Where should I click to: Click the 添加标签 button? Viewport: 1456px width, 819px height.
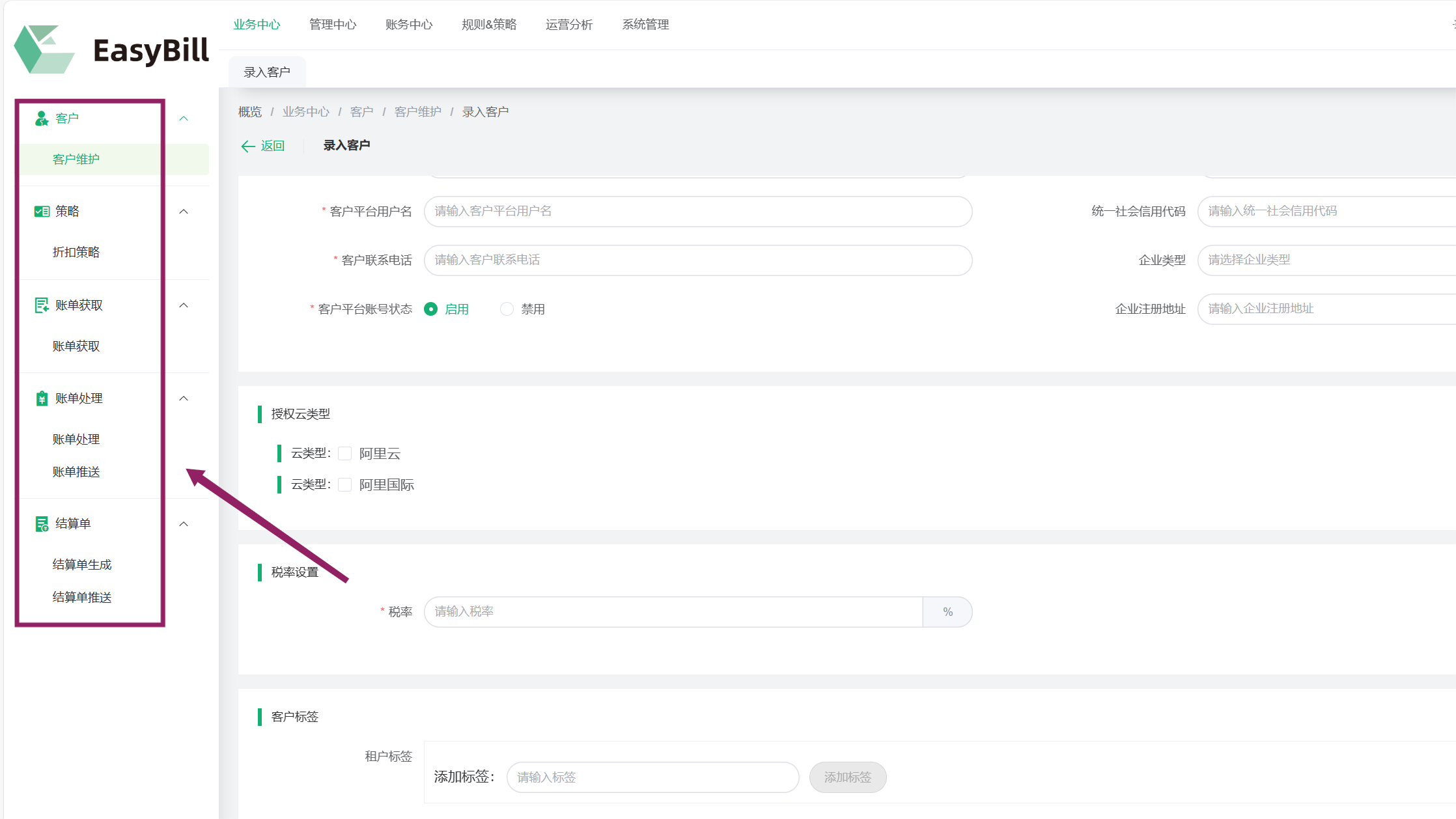point(847,777)
